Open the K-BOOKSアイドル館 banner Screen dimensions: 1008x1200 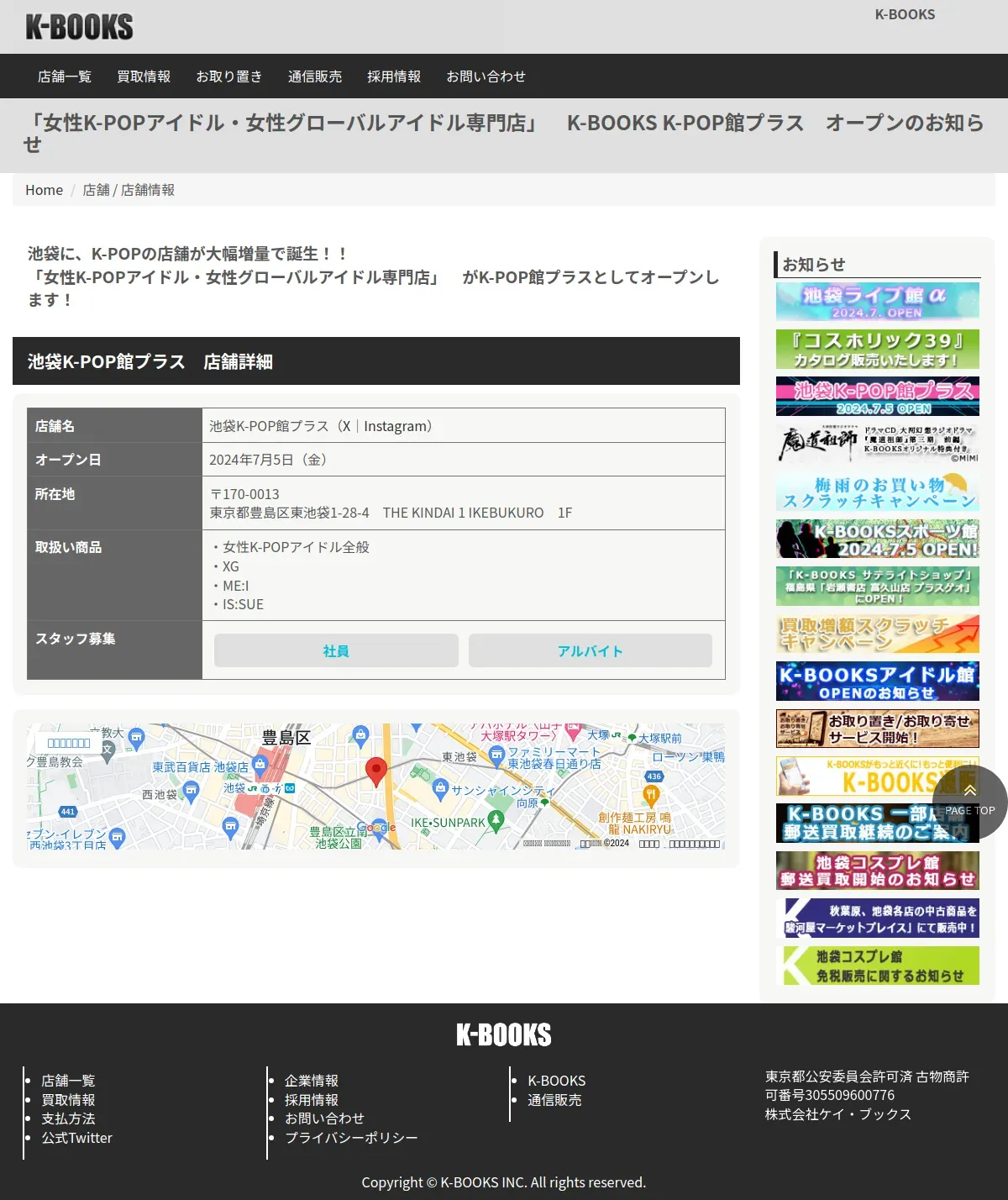coord(878,682)
